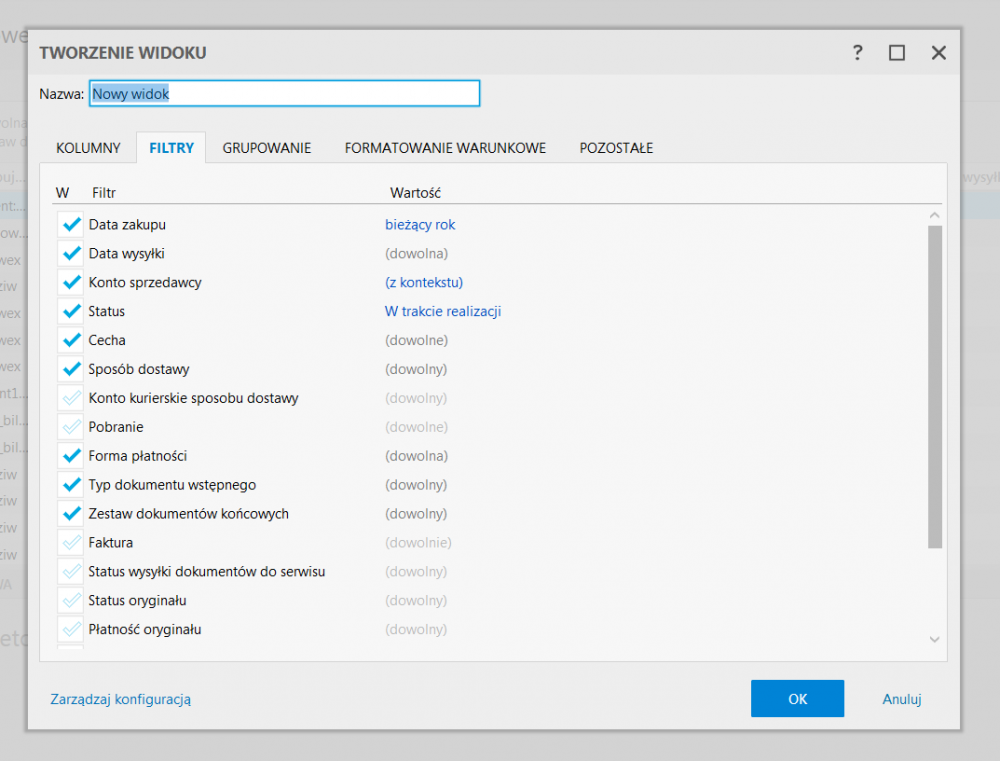
Task: Uncheck the Data zakupu filter checkbox
Action: pos(71,225)
